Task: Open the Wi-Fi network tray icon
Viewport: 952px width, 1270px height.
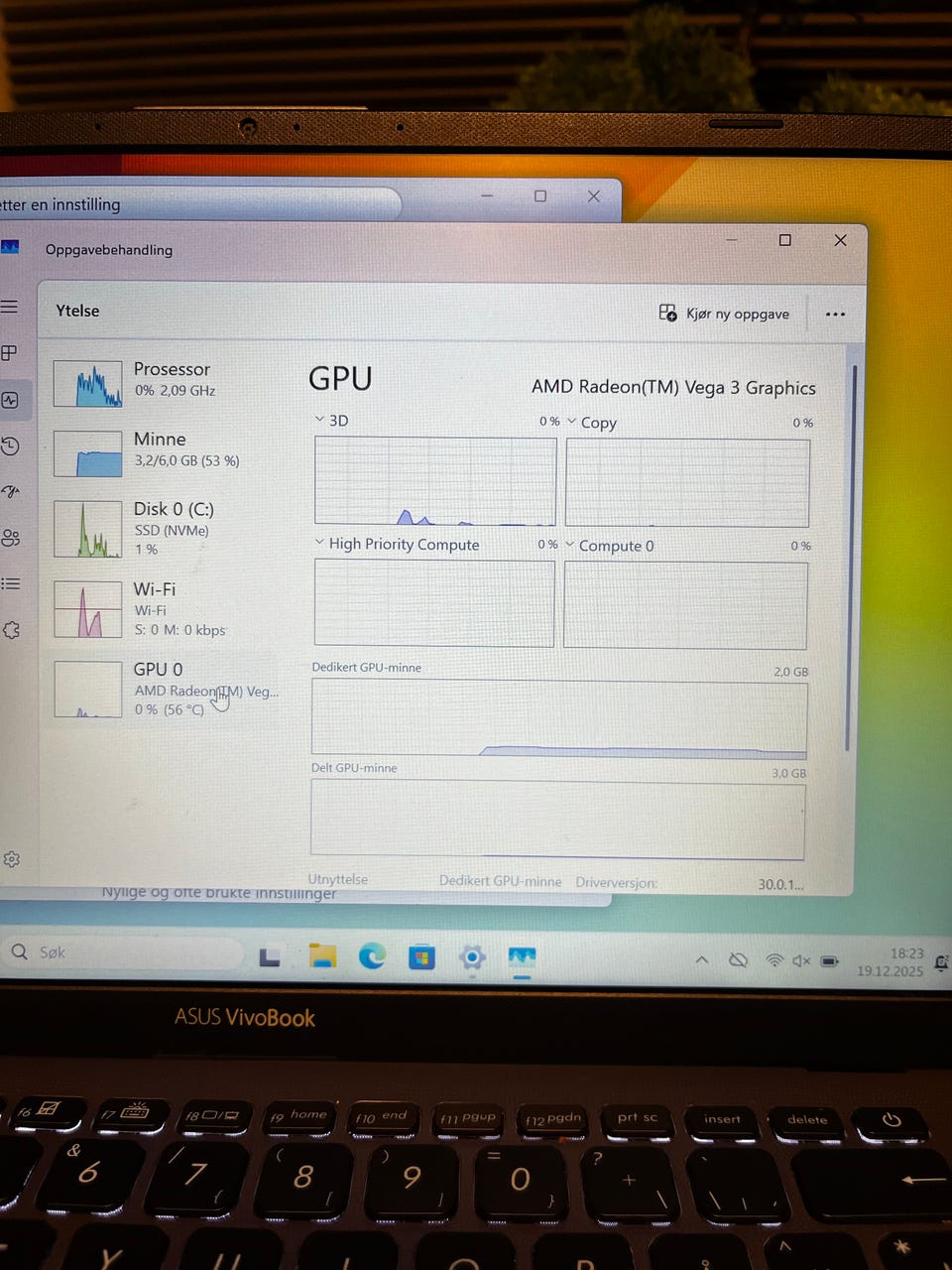Action: pyautogui.click(x=774, y=960)
